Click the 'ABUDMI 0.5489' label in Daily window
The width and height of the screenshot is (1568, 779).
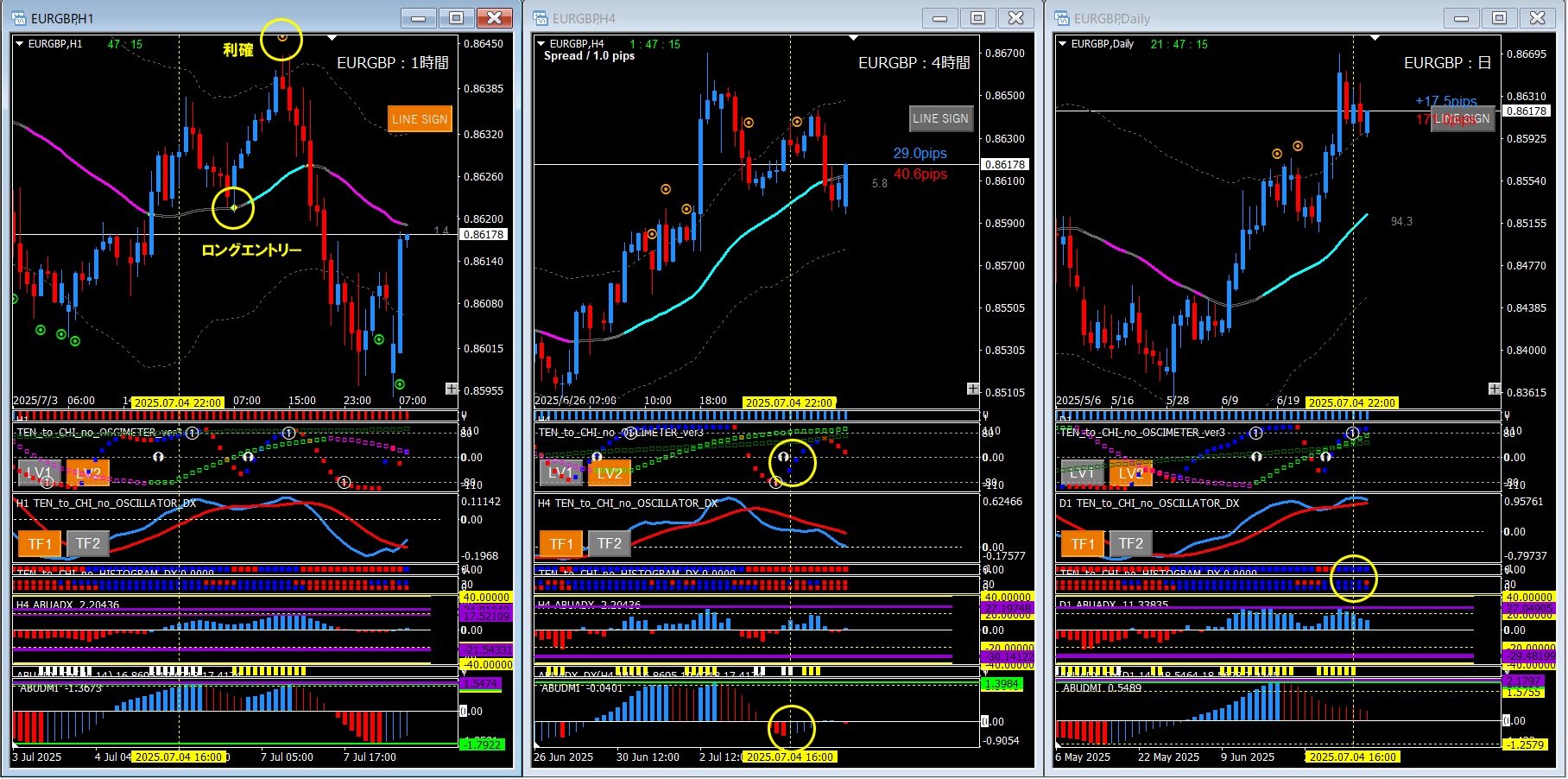pyautogui.click(x=1102, y=688)
